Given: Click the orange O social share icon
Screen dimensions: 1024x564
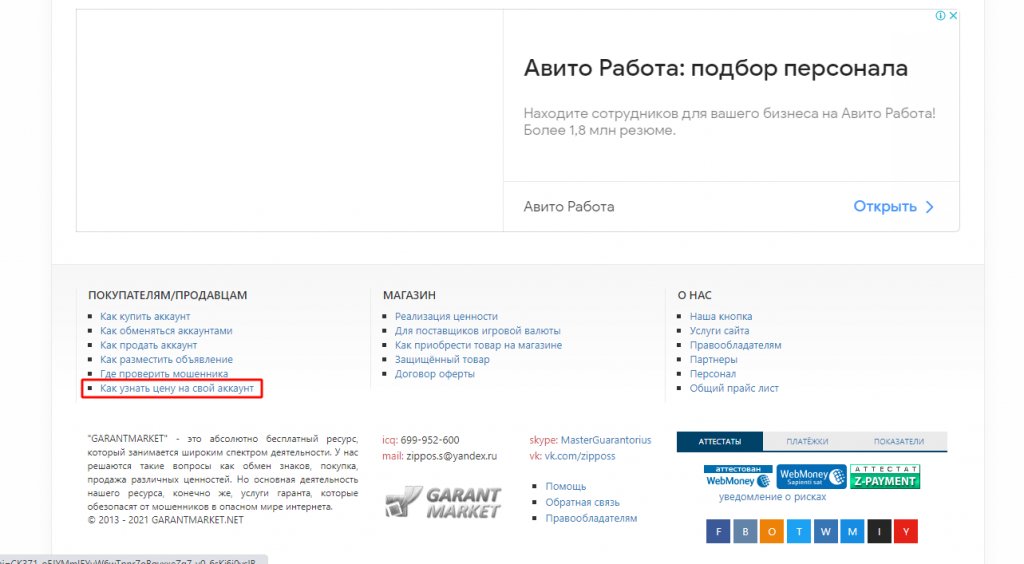Looking at the screenshot, I should (x=772, y=532).
